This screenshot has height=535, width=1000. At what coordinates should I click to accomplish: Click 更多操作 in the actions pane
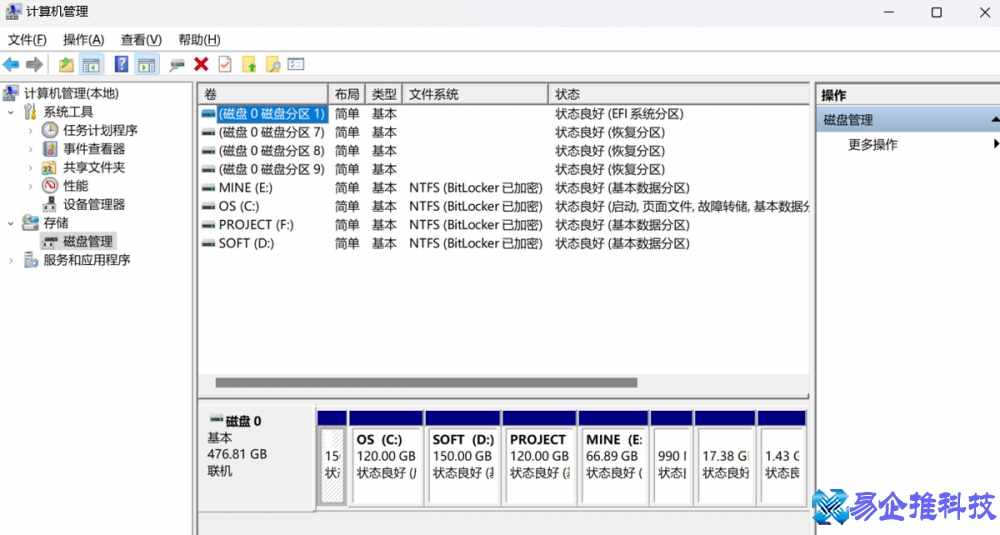tap(873, 145)
